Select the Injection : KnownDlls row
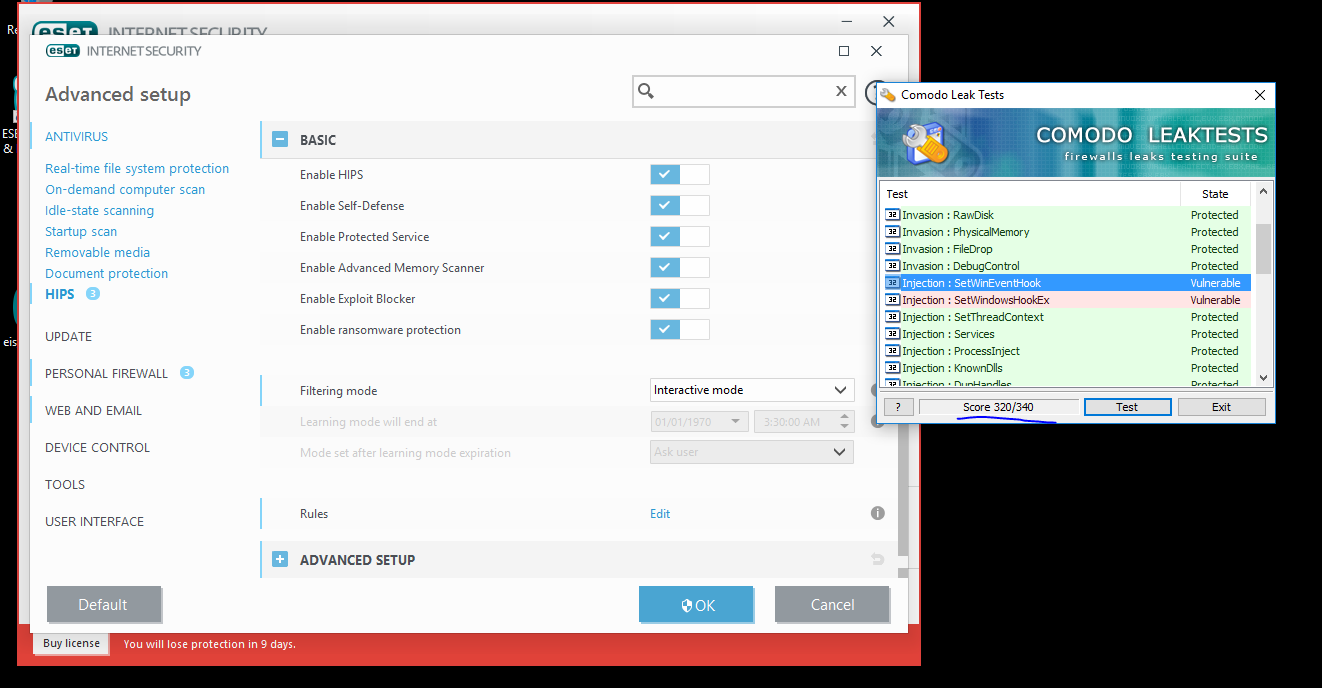Screen dimensions: 1322x688 (x=1066, y=368)
